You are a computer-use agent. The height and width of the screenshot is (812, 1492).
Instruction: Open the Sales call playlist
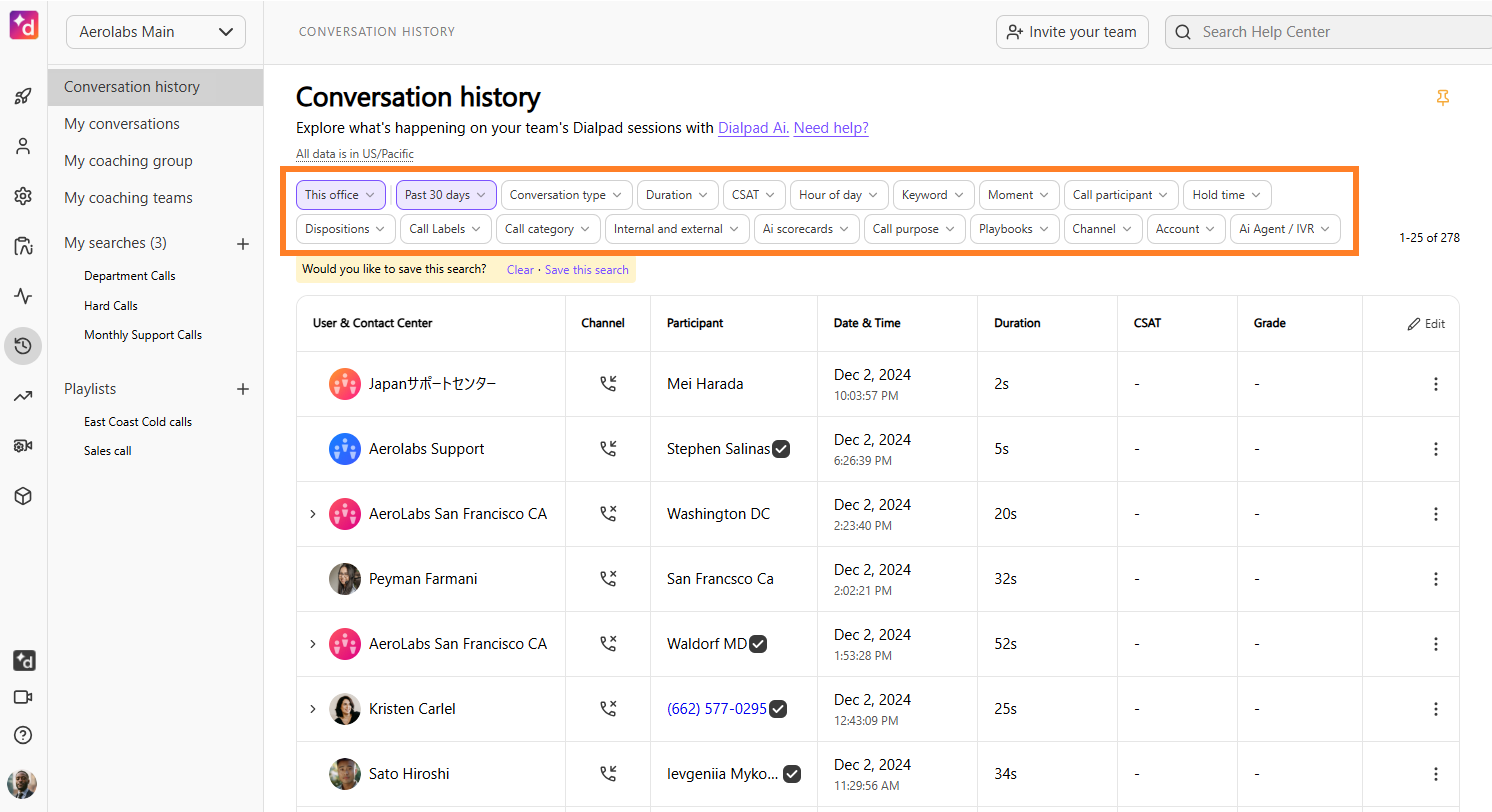click(108, 451)
